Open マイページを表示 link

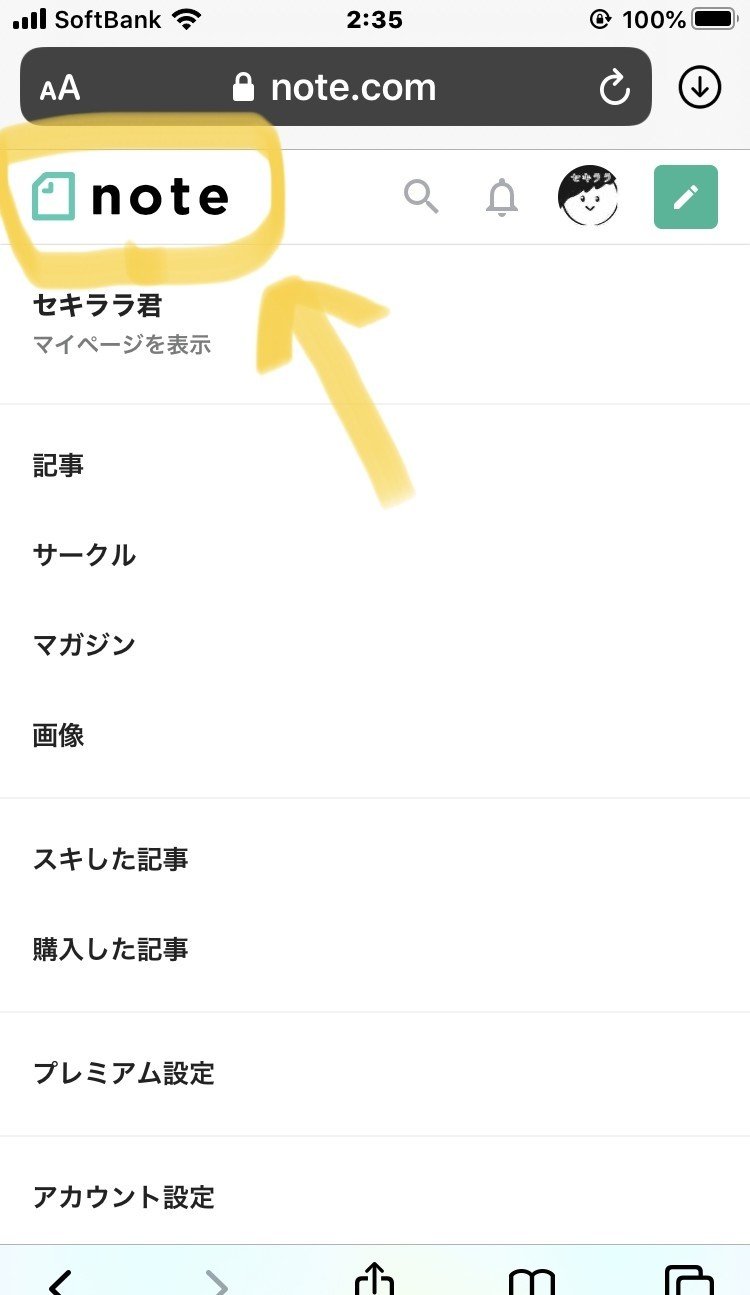tap(122, 345)
